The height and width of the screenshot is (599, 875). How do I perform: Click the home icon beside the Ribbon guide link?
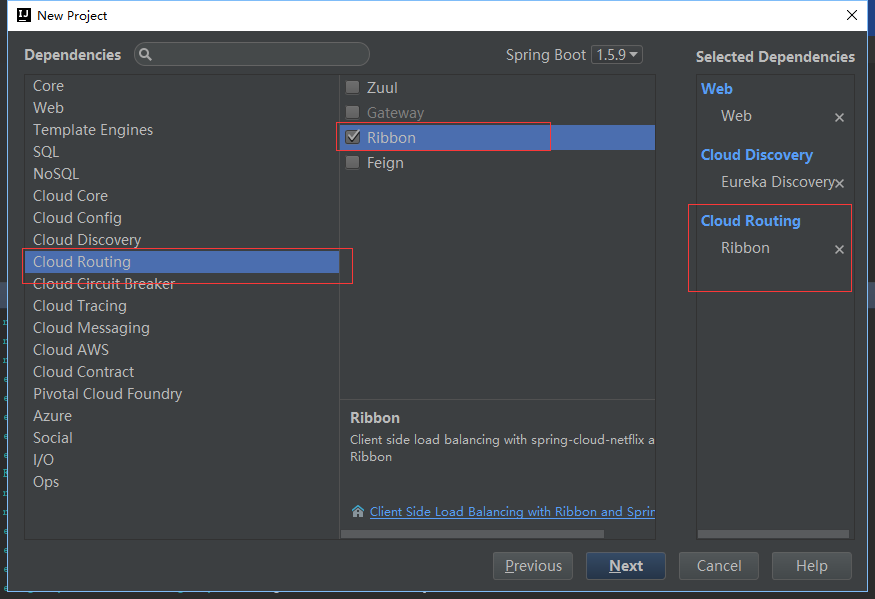pos(358,511)
